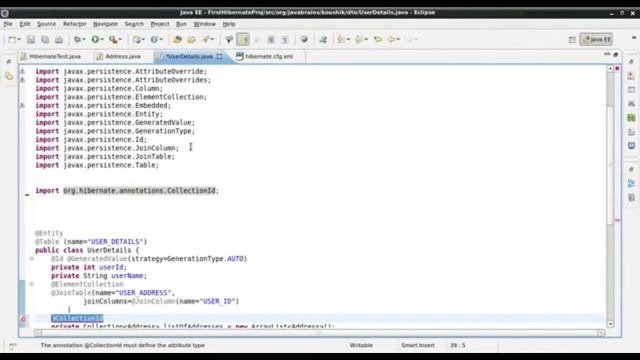Open the dropdown arrow just left of Open Type
Screen dimensions: 640x360
coord(161,40)
